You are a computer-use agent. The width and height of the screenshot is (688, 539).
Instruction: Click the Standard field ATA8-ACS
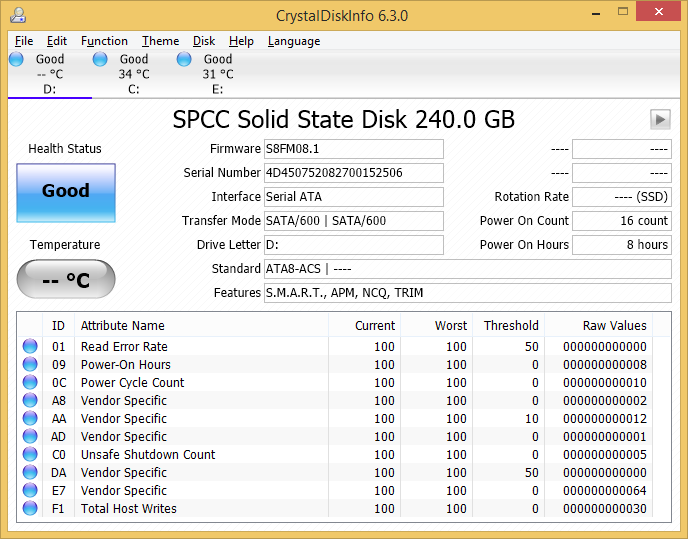coord(468,269)
